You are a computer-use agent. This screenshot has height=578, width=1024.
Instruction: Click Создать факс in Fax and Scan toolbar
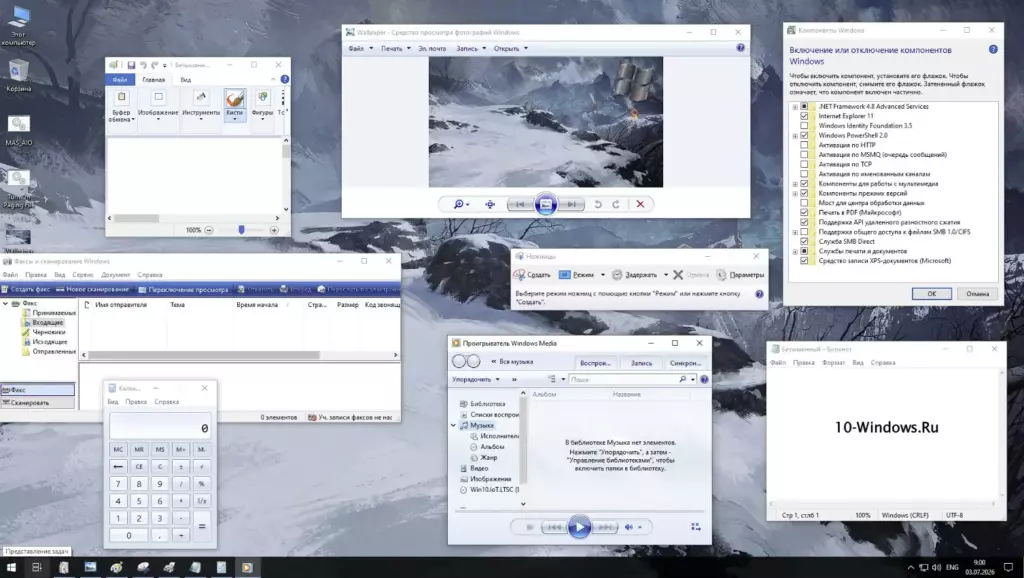[x=26, y=289]
